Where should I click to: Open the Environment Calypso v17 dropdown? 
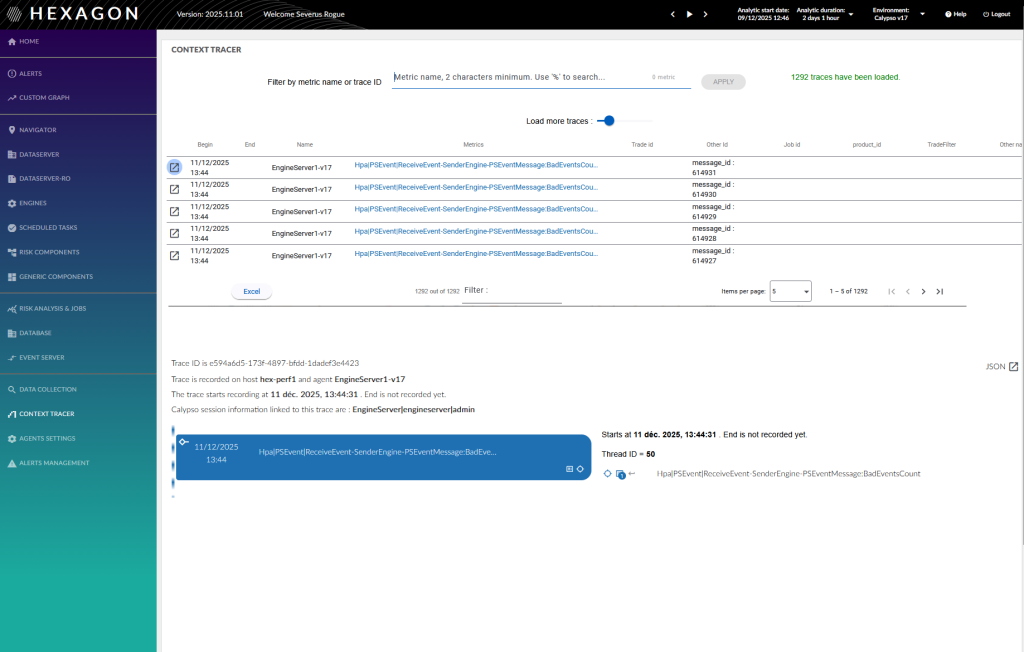(x=921, y=14)
